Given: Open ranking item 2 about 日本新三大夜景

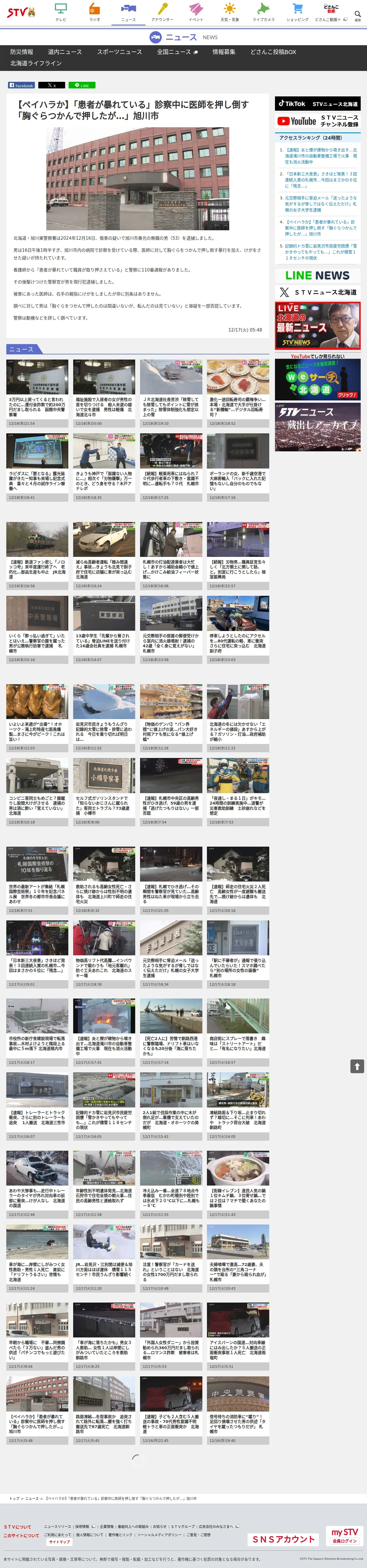Looking at the screenshot, I should click(320, 180).
